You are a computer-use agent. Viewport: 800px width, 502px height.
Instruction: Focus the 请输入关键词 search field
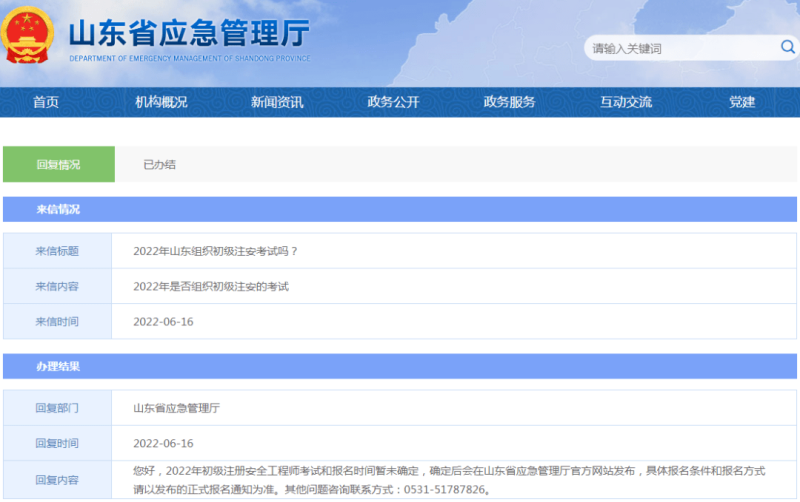coord(680,48)
